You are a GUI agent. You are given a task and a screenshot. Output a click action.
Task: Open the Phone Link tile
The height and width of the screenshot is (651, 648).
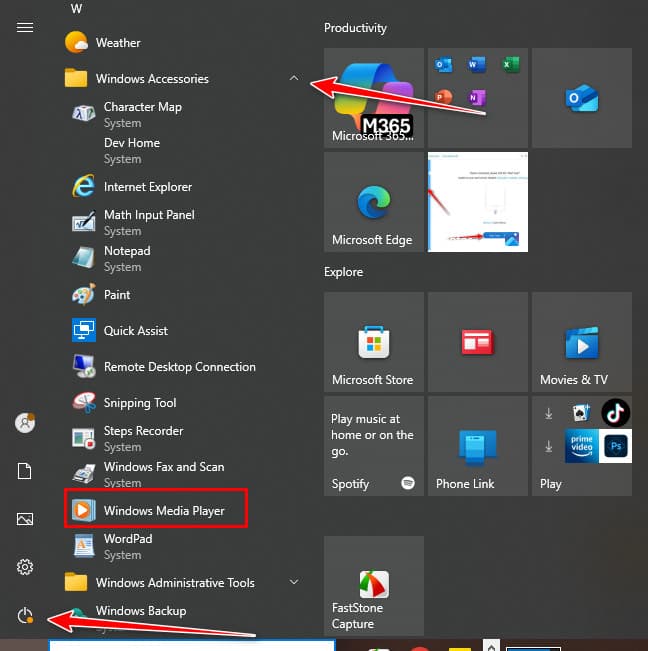tap(478, 446)
